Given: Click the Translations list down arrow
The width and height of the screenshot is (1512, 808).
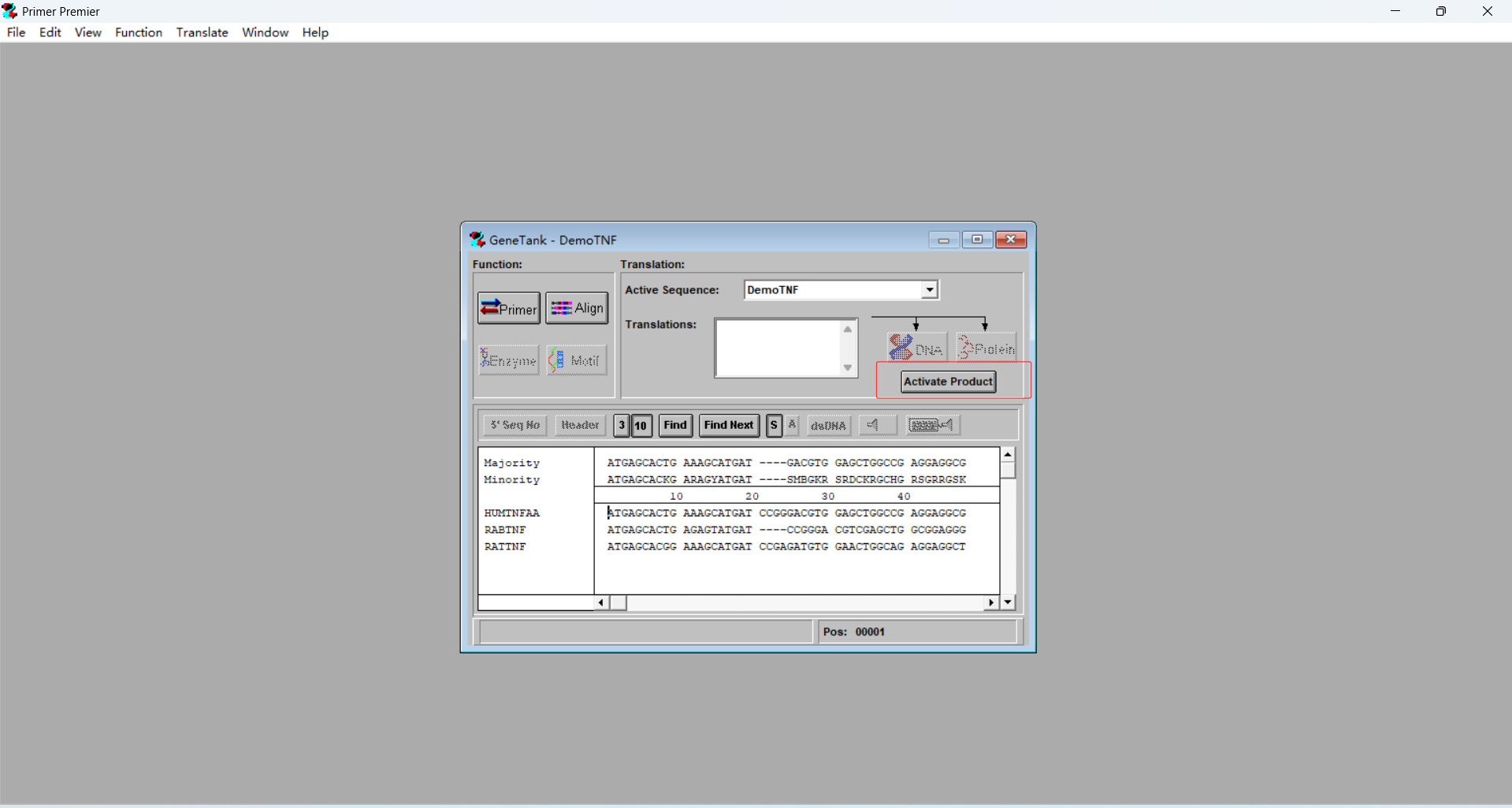Looking at the screenshot, I should (x=848, y=367).
